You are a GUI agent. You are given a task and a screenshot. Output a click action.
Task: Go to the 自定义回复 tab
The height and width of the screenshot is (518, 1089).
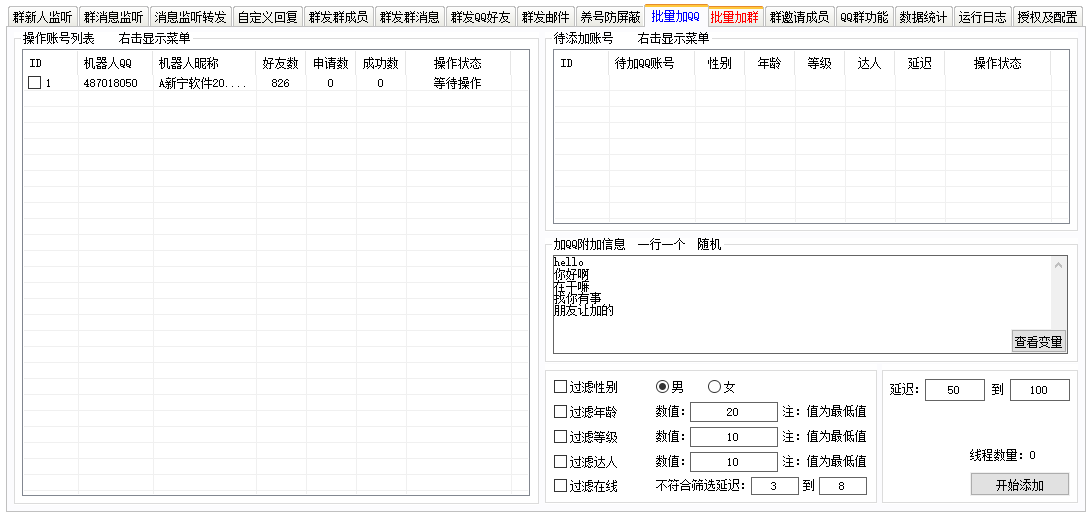pyautogui.click(x=267, y=17)
